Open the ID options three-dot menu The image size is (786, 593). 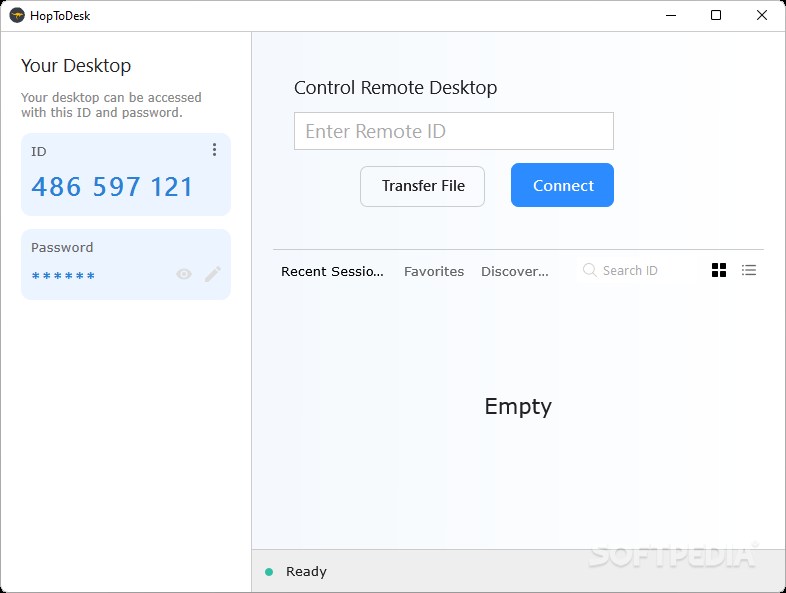tap(214, 149)
